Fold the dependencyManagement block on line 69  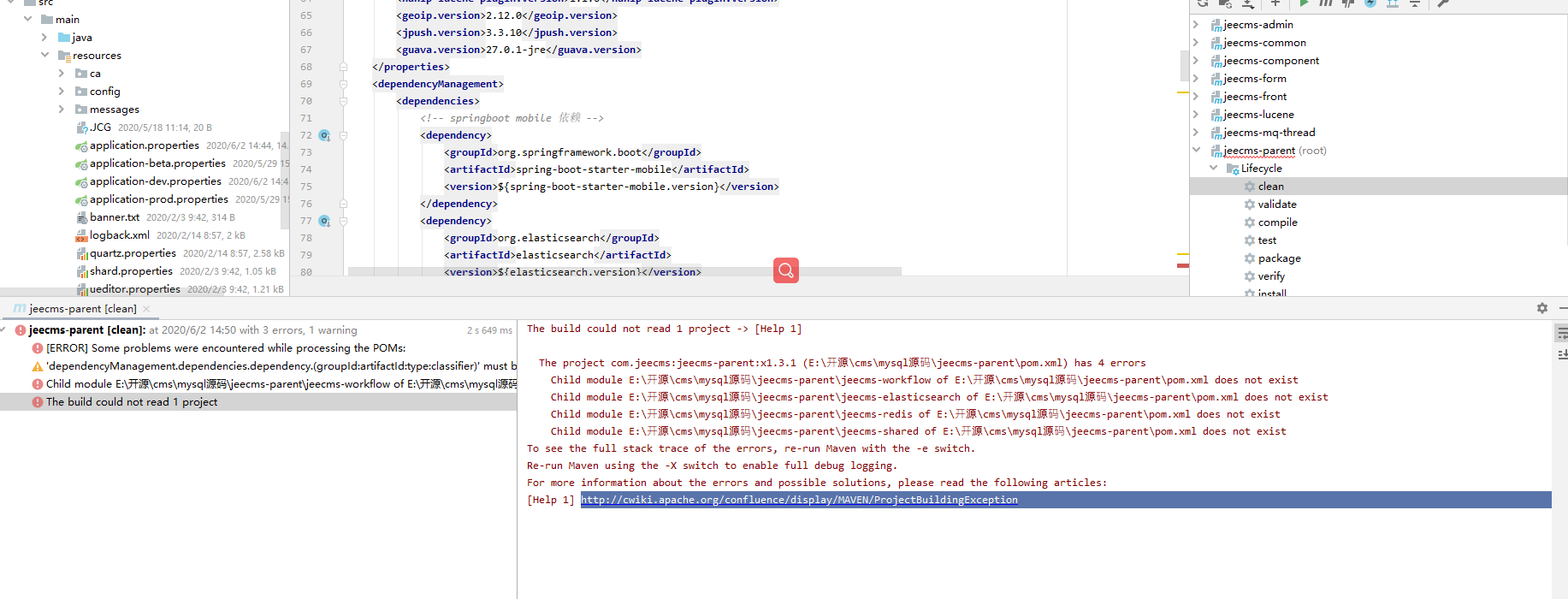pos(343,84)
